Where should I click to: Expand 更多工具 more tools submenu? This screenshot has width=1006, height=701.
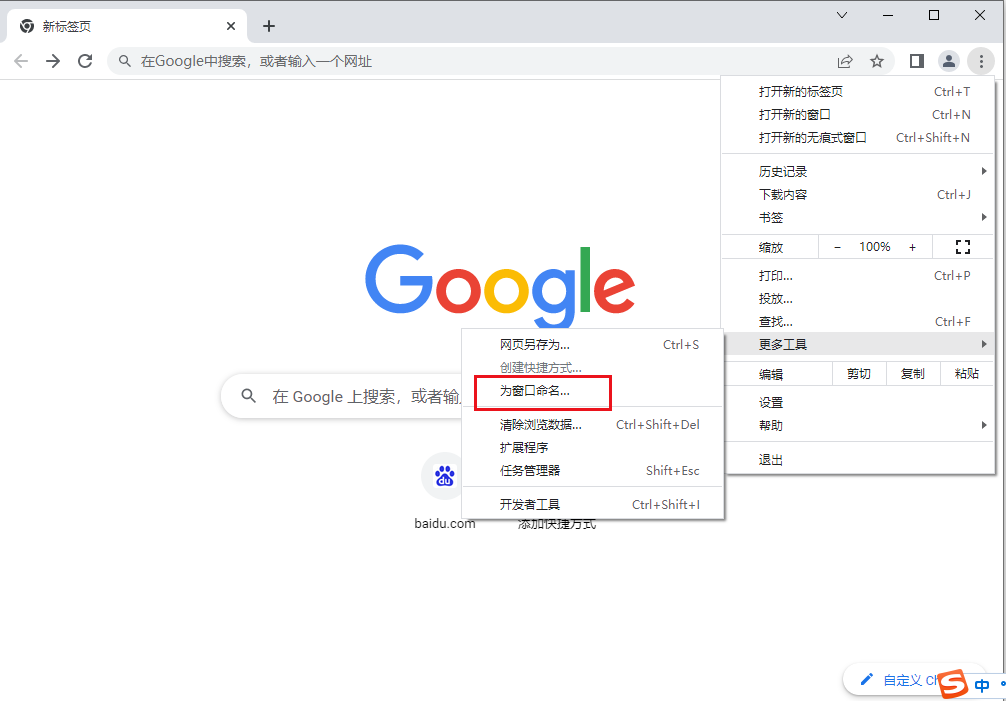[x=858, y=344]
